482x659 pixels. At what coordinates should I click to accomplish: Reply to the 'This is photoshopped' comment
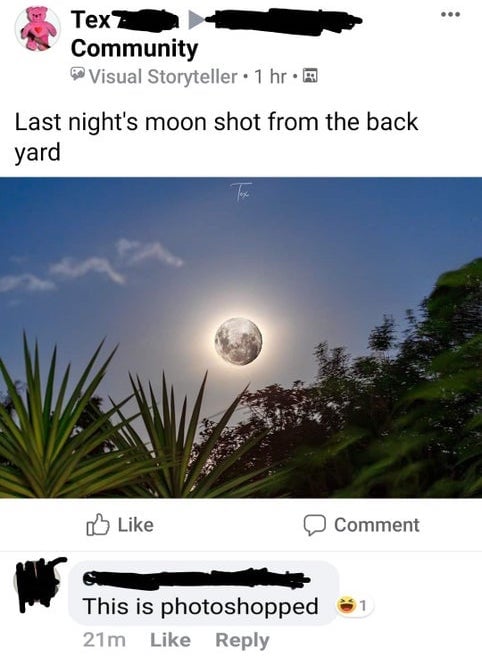click(x=242, y=641)
